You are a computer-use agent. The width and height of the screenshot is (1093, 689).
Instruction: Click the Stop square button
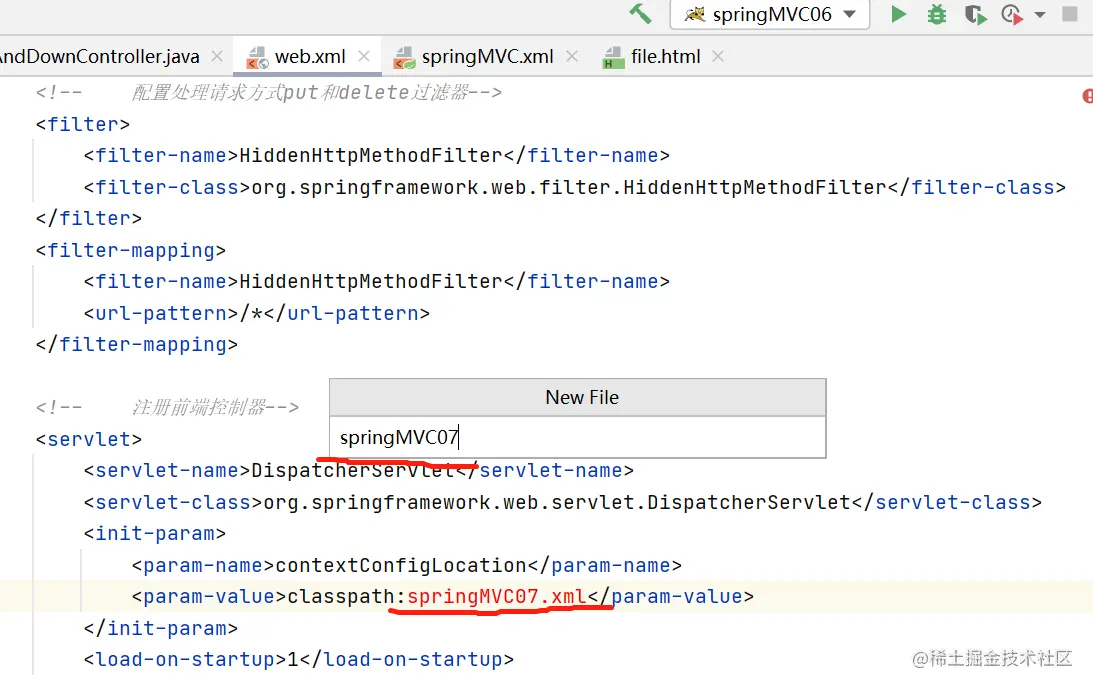pos(1069,14)
